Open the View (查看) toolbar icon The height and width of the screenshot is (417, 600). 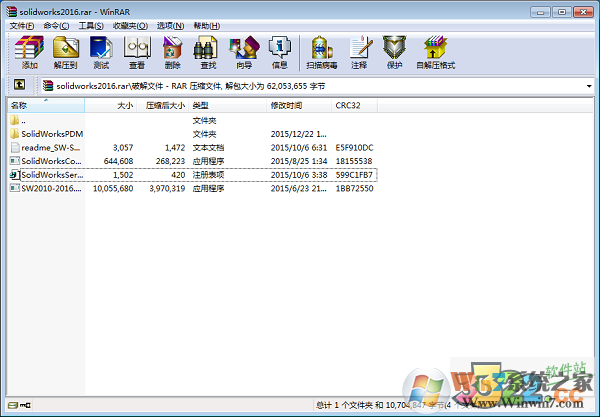click(x=136, y=50)
